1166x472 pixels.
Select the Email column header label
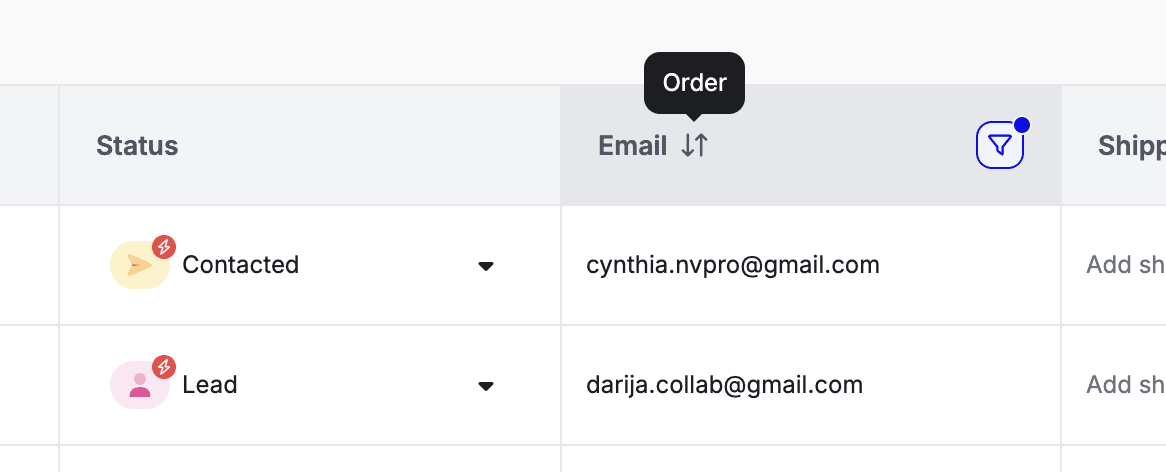point(632,146)
